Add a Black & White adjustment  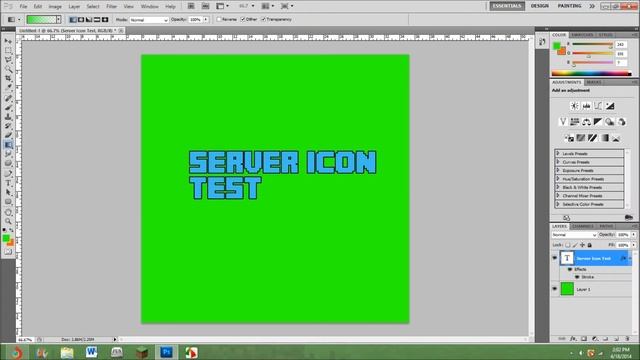tap(598, 122)
